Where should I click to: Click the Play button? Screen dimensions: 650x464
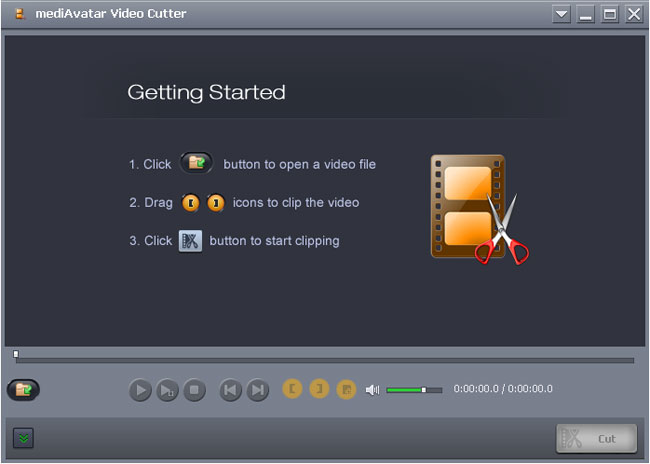[x=140, y=390]
